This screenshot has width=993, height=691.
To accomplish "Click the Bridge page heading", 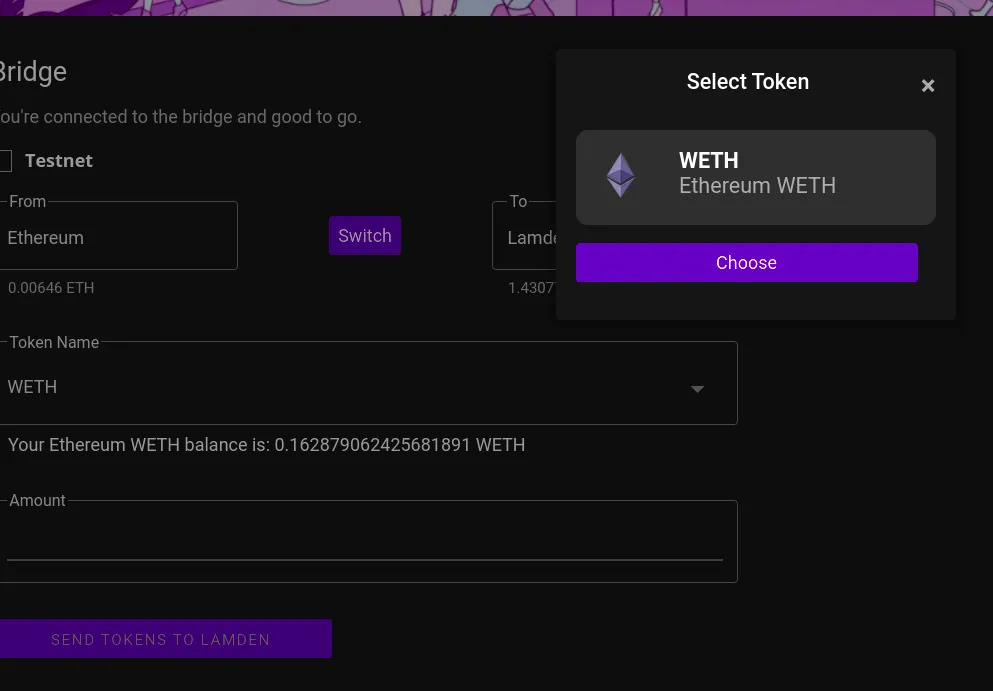I will click(x=33, y=72).
